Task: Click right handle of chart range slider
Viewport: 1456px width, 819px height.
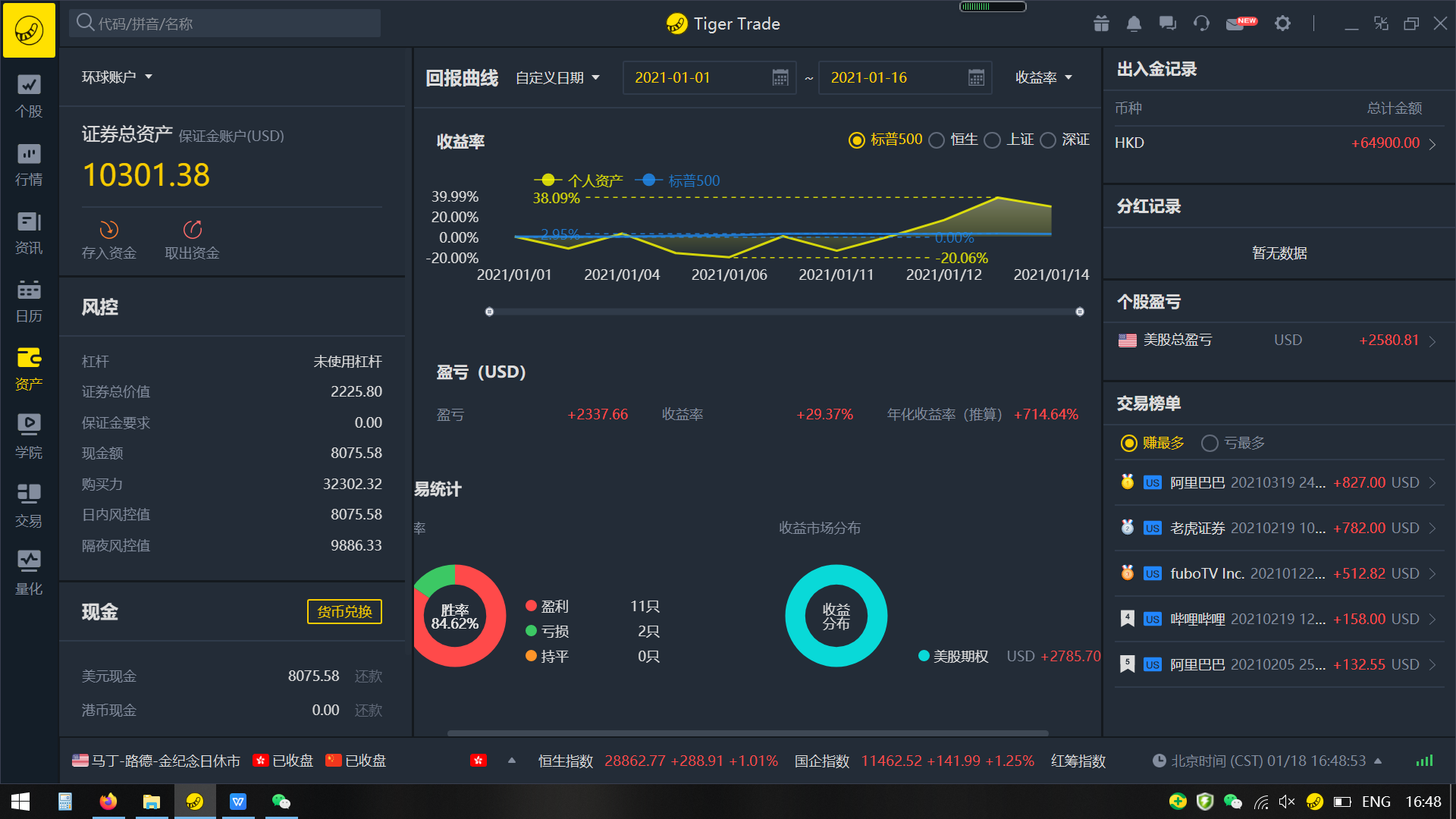Action: (x=1080, y=312)
